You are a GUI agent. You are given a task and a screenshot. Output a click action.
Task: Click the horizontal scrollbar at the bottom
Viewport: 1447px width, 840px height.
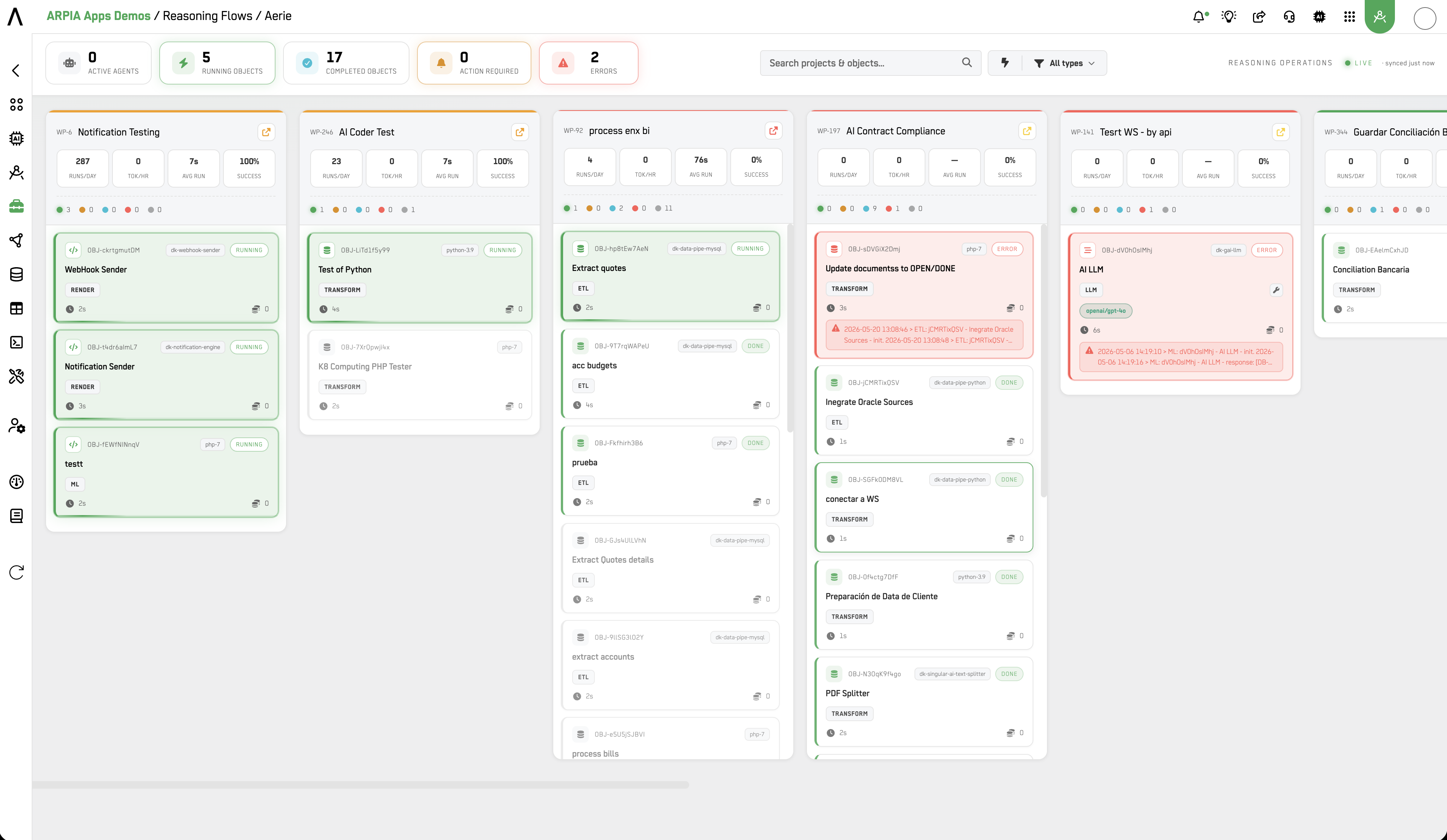(360, 785)
